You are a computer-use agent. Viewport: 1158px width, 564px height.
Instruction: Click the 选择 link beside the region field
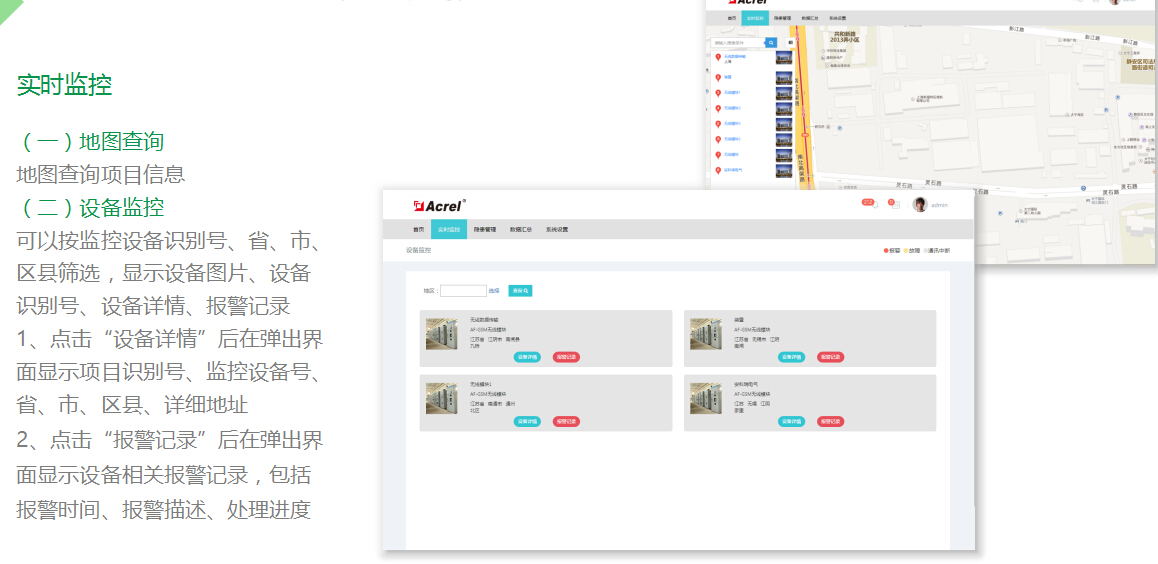pos(494,291)
